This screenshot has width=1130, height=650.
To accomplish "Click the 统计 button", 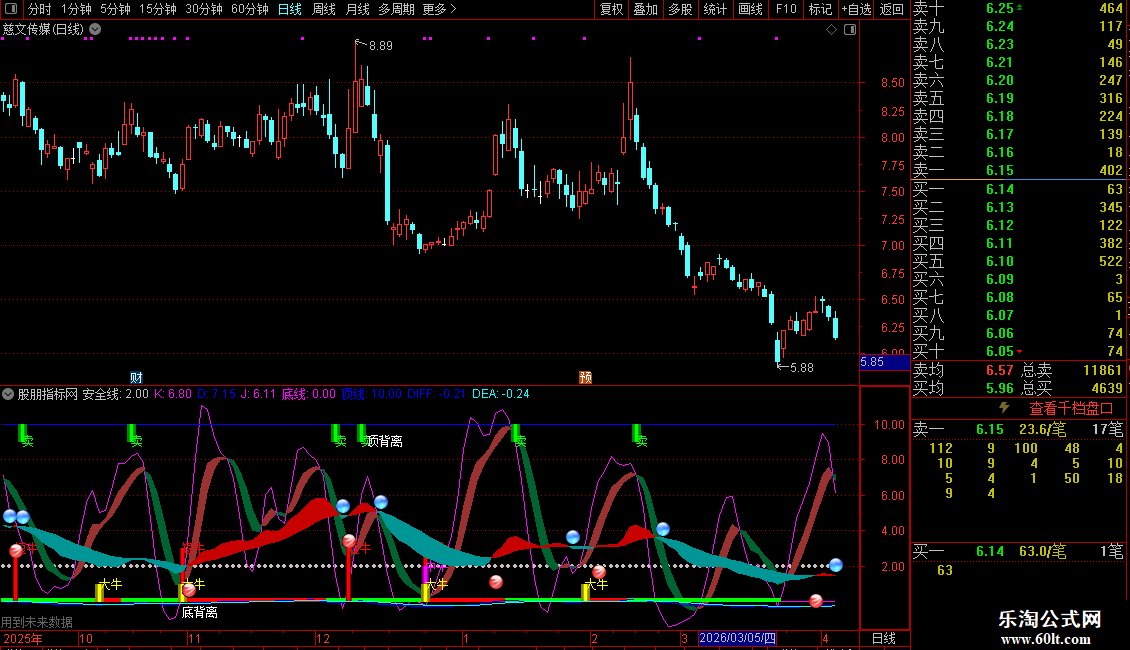I will pyautogui.click(x=715, y=9).
